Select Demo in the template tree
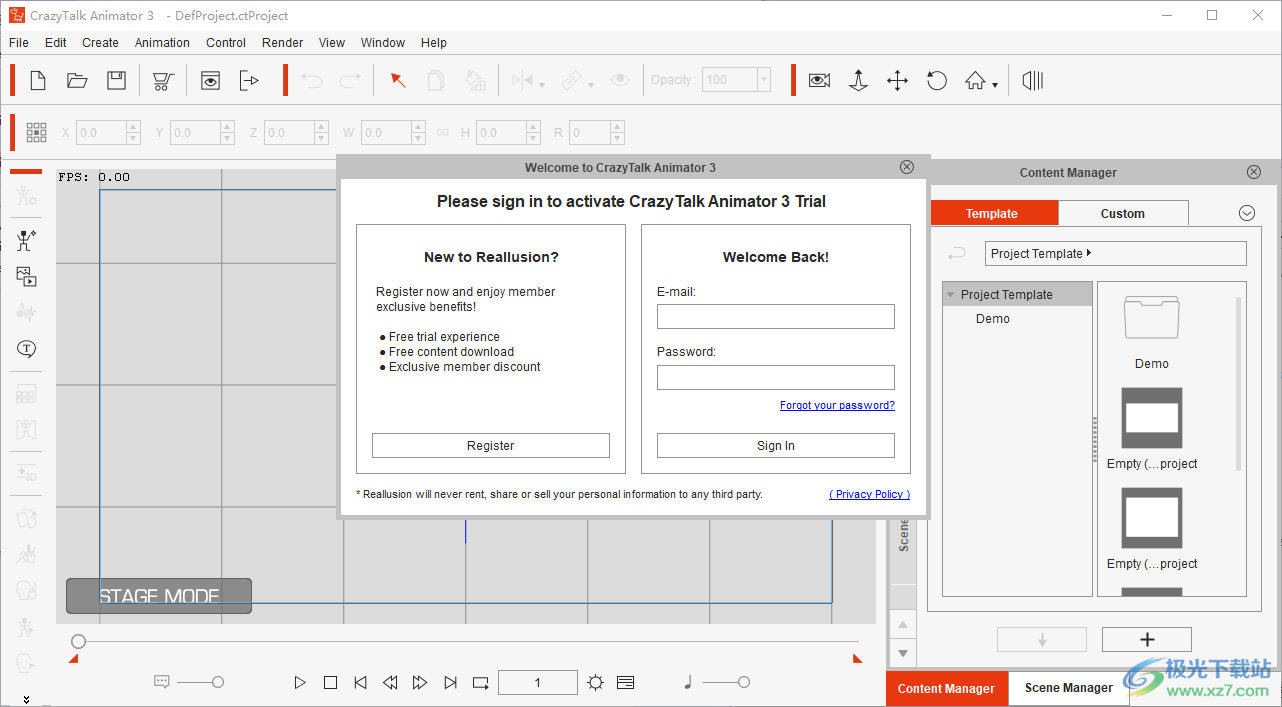Viewport: 1282px width, 707px height. (993, 318)
